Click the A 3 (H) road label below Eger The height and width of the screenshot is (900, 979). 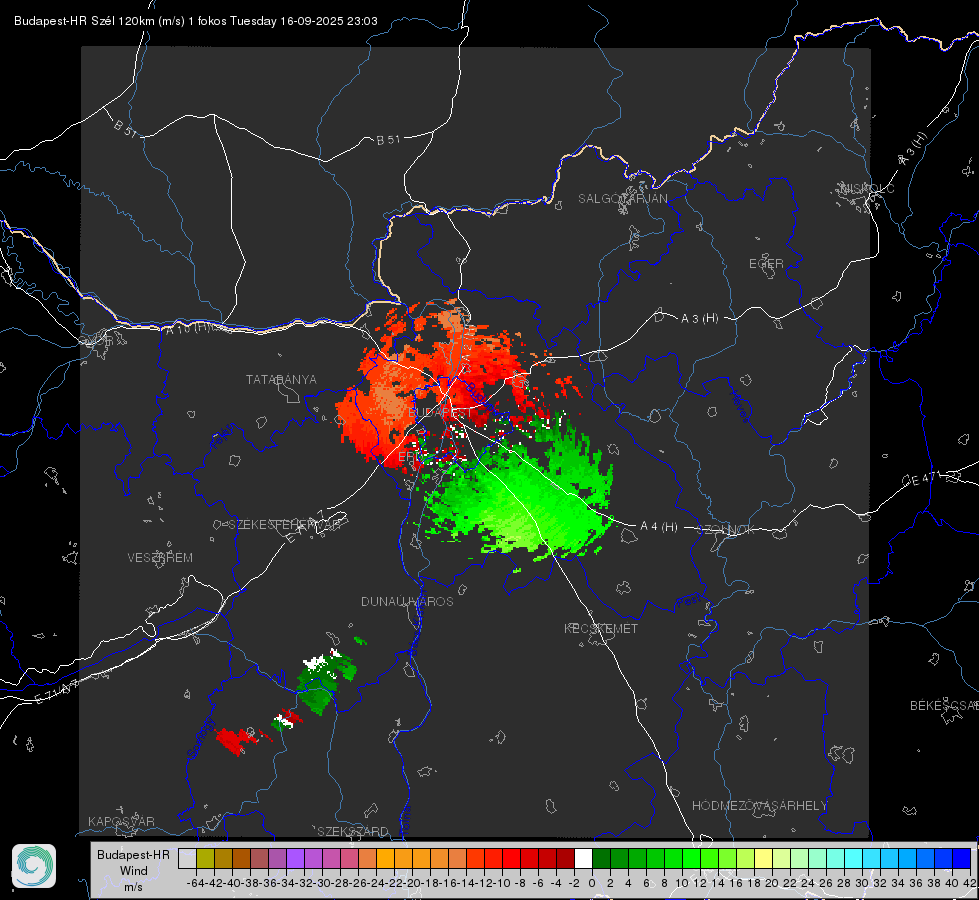tap(699, 319)
